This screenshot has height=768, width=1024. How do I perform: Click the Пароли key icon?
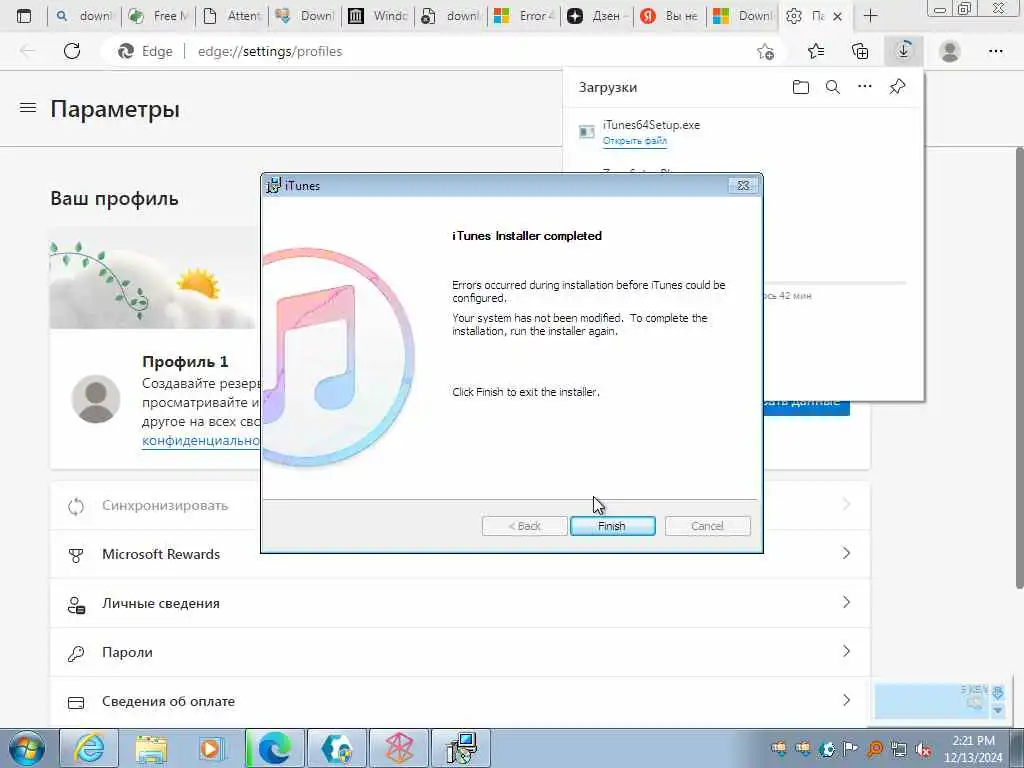(76, 652)
